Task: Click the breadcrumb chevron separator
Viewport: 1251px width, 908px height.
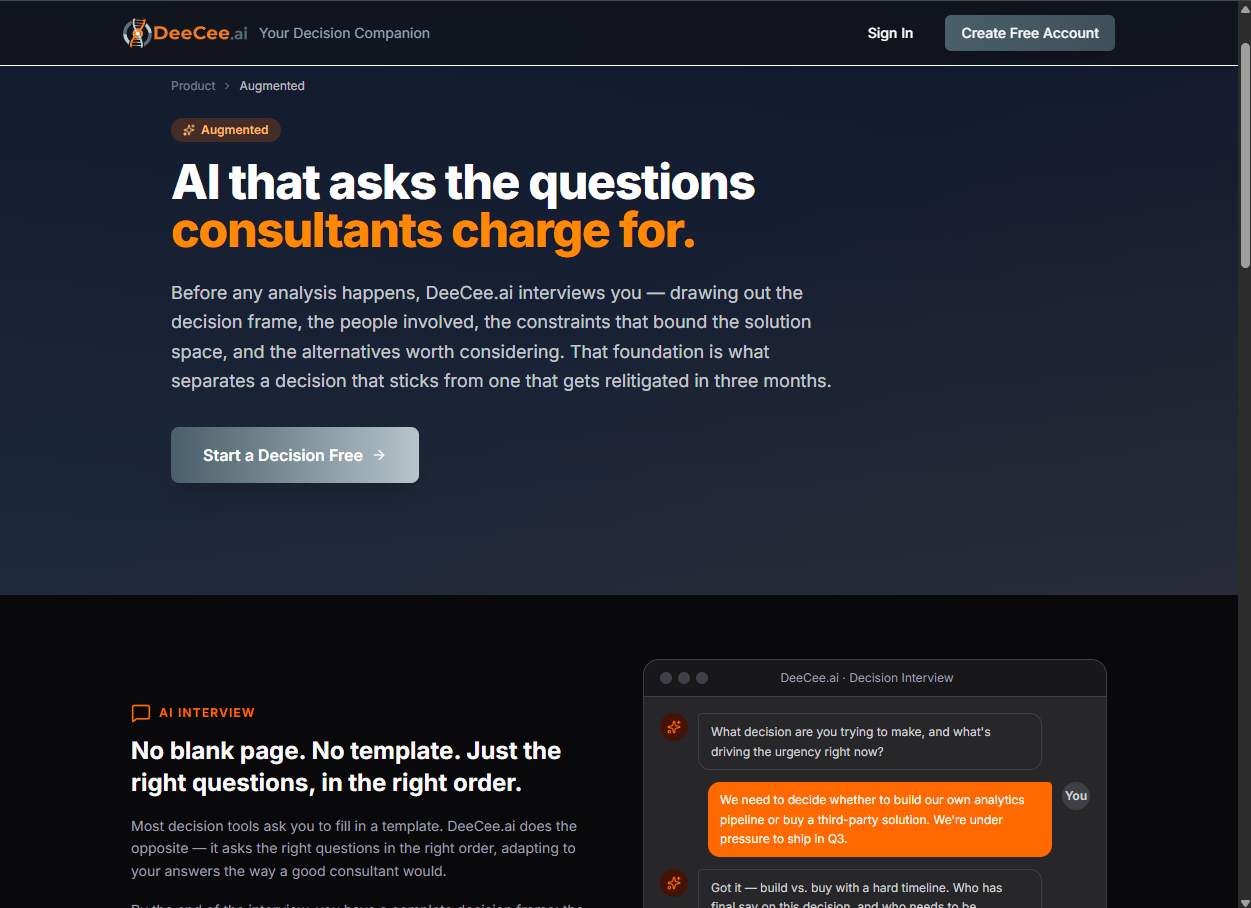Action: tap(227, 86)
